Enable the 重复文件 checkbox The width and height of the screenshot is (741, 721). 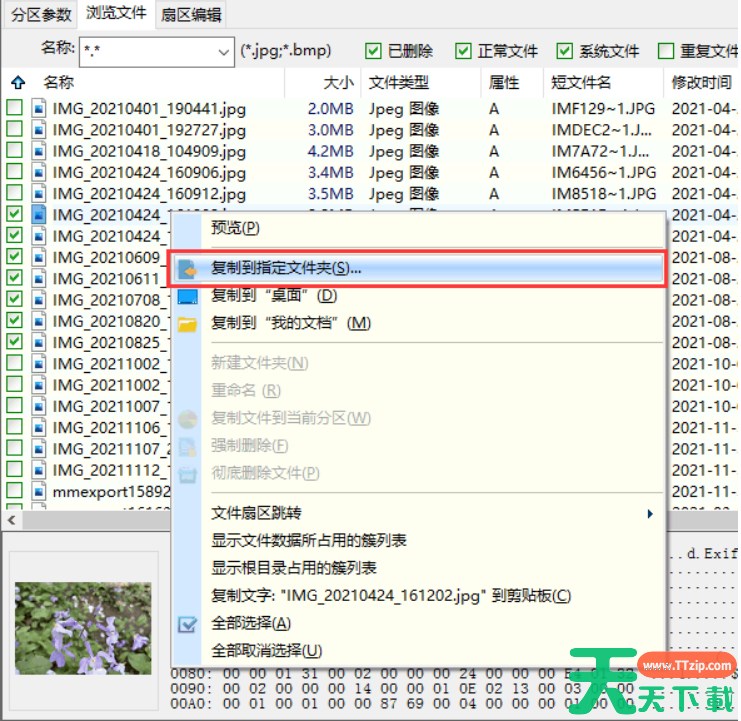[x=666, y=51]
